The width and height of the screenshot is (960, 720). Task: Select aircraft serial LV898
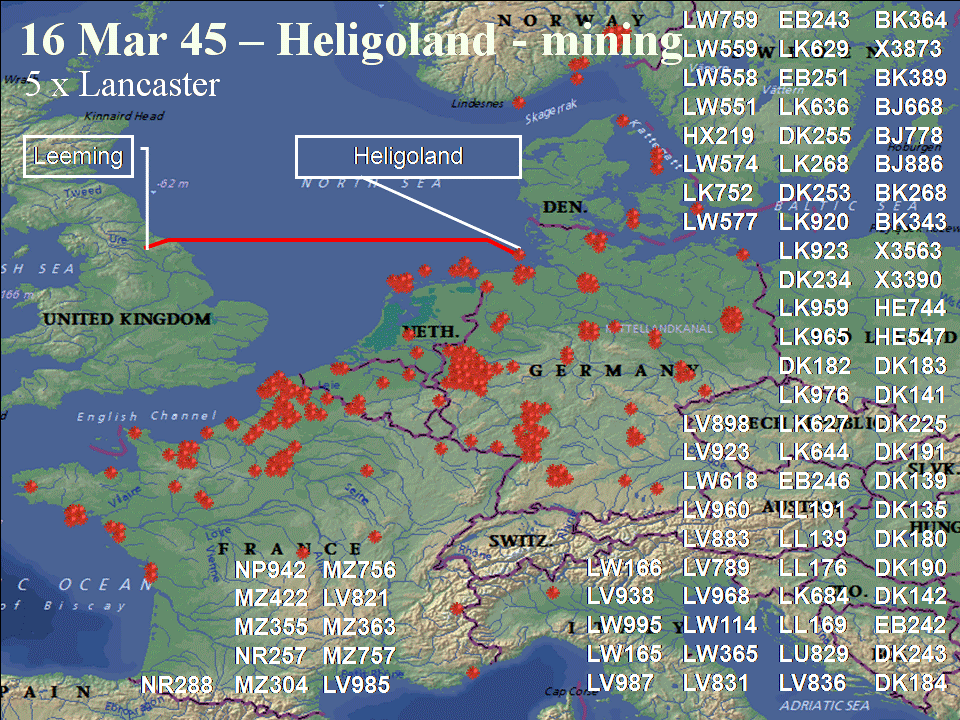(716, 424)
